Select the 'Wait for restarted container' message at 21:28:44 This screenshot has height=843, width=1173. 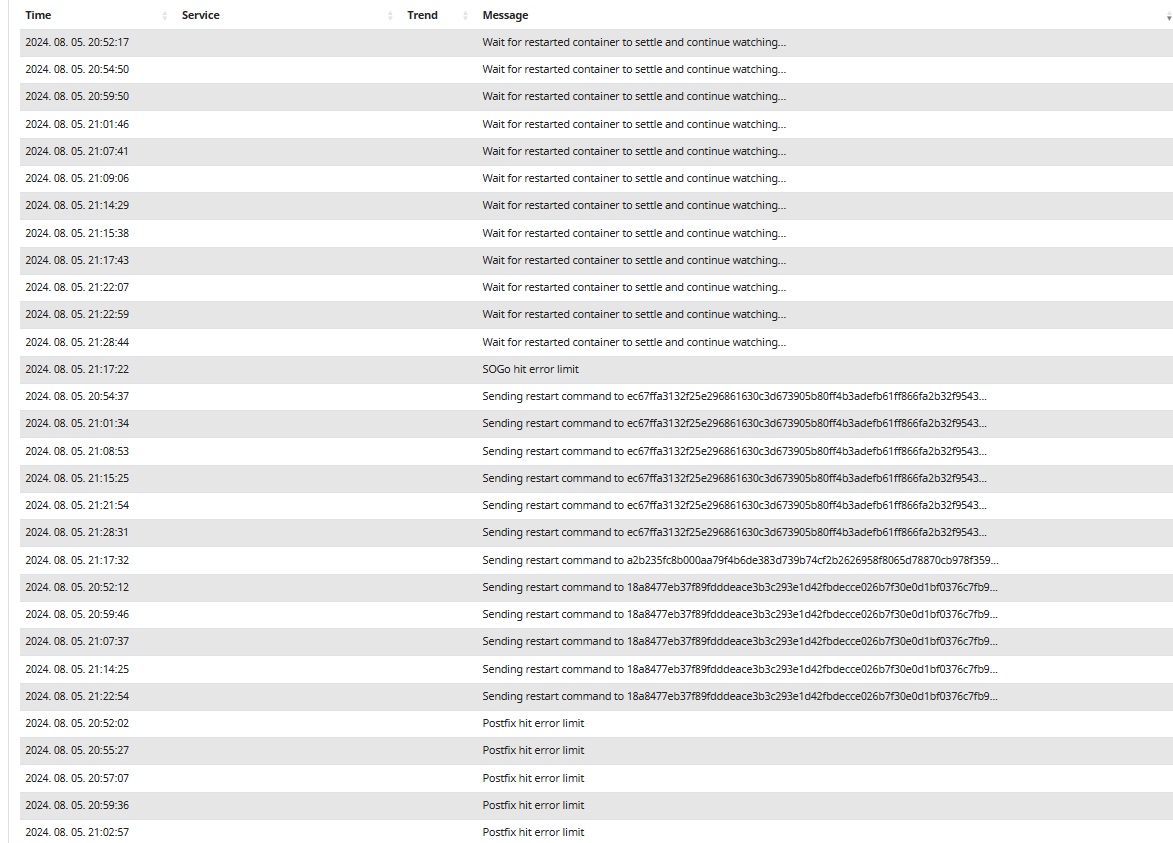coord(634,342)
